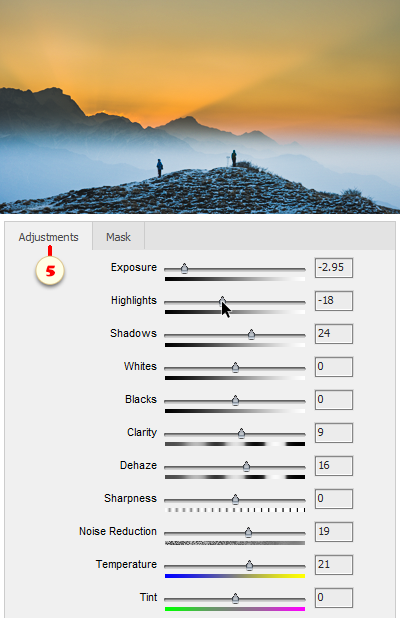The width and height of the screenshot is (400, 618).
Task: Click the Temperature slider handle
Action: tap(249, 566)
